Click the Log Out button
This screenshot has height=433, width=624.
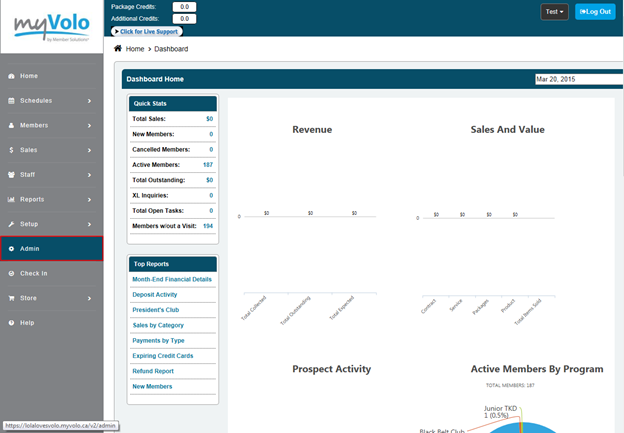tap(596, 12)
